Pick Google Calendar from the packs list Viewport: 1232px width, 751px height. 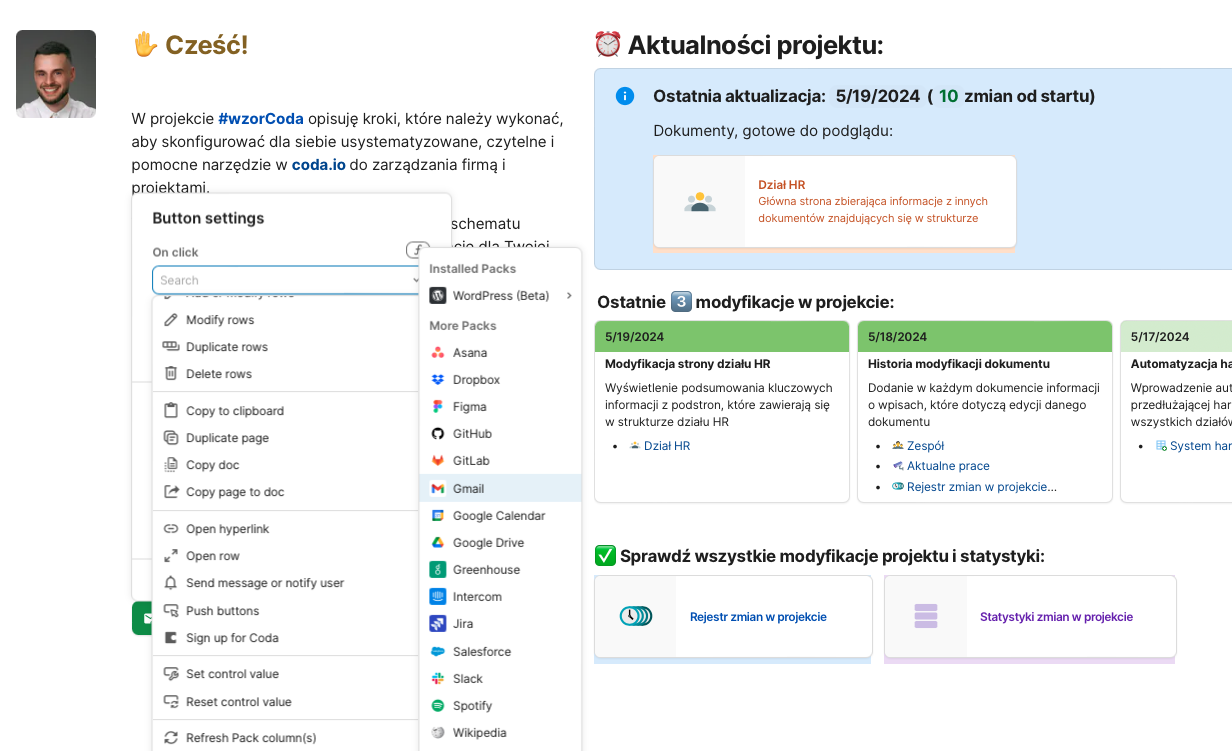point(498,516)
